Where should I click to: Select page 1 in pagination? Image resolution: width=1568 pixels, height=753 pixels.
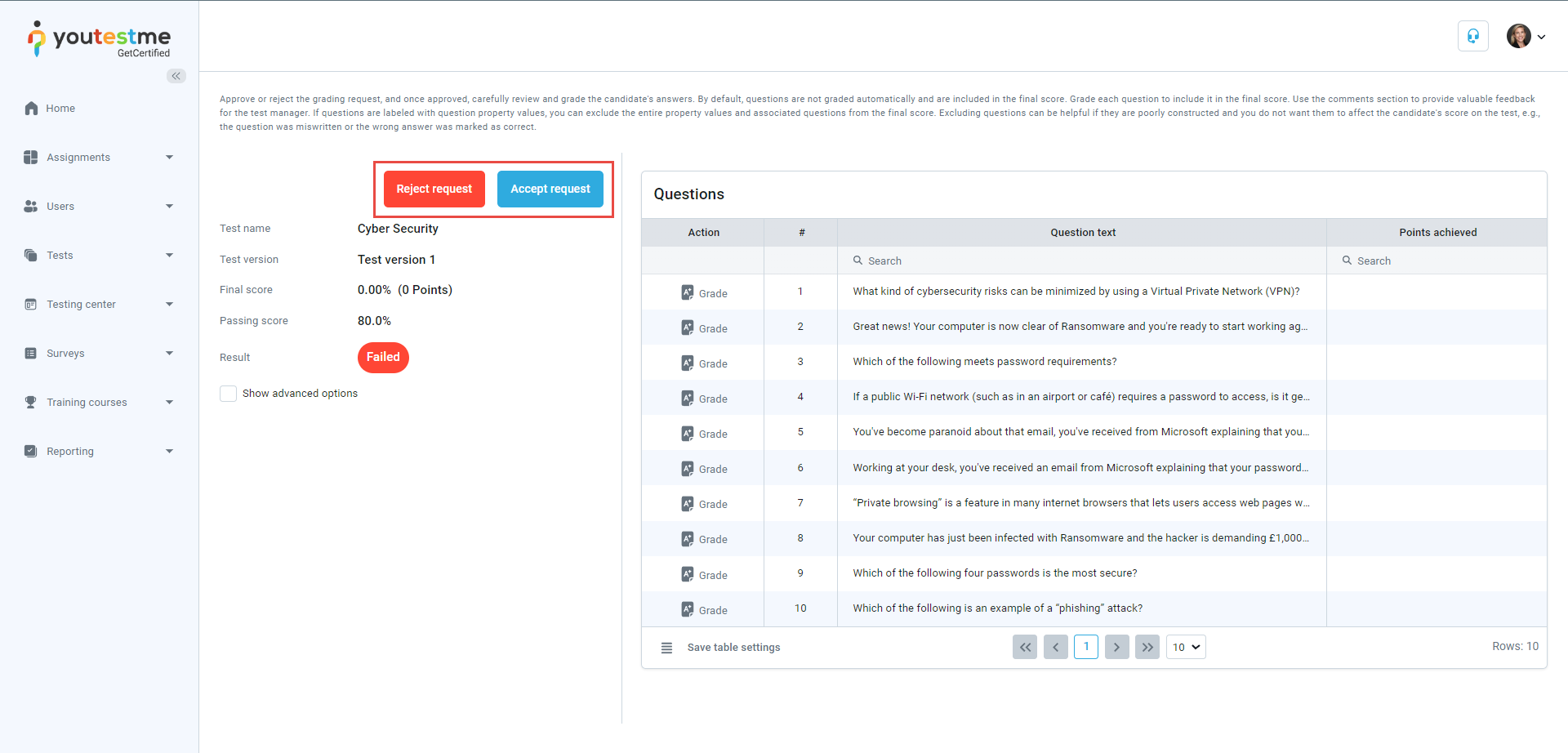(1086, 647)
